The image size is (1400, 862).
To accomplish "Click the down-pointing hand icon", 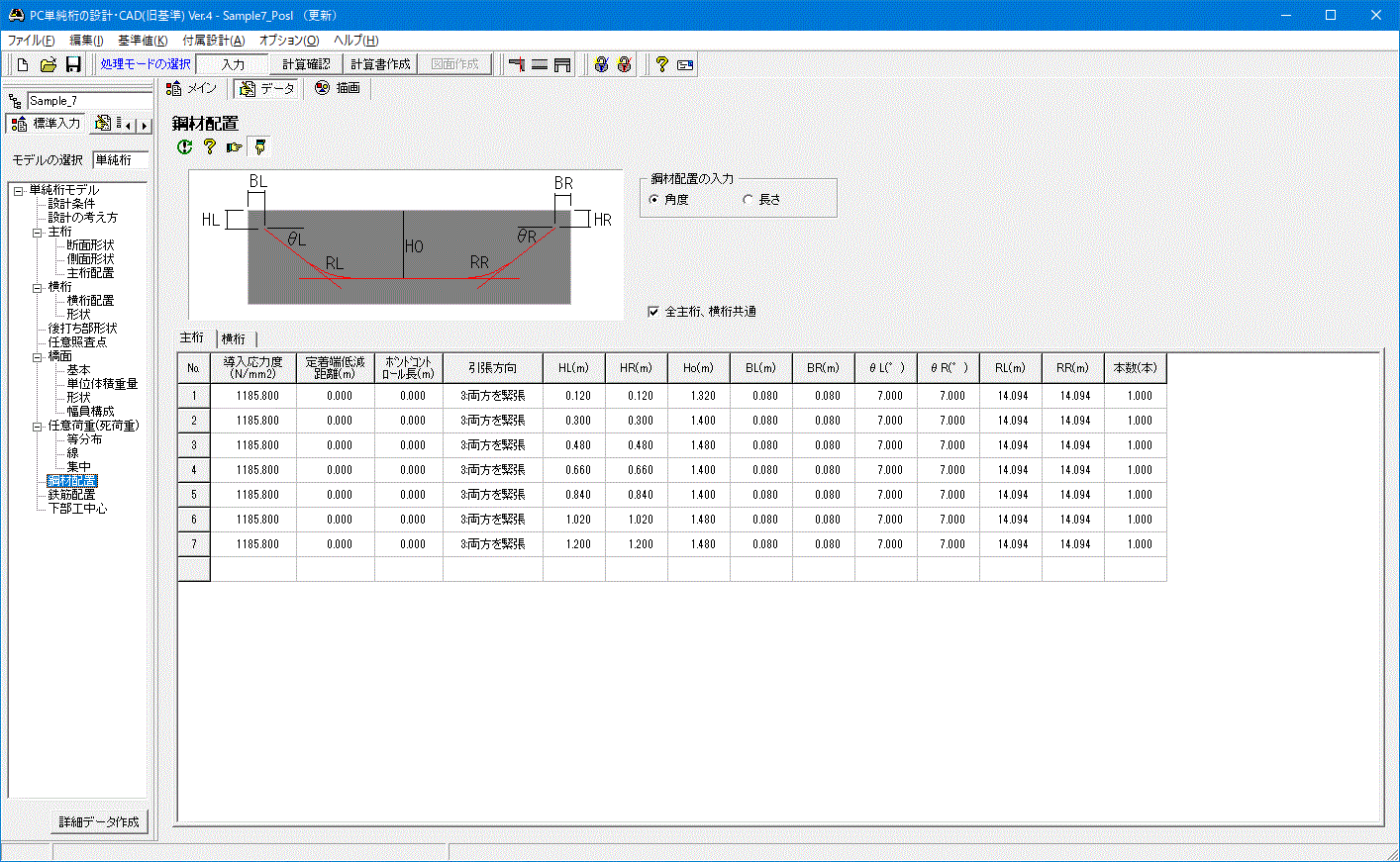I will pyautogui.click(x=259, y=146).
